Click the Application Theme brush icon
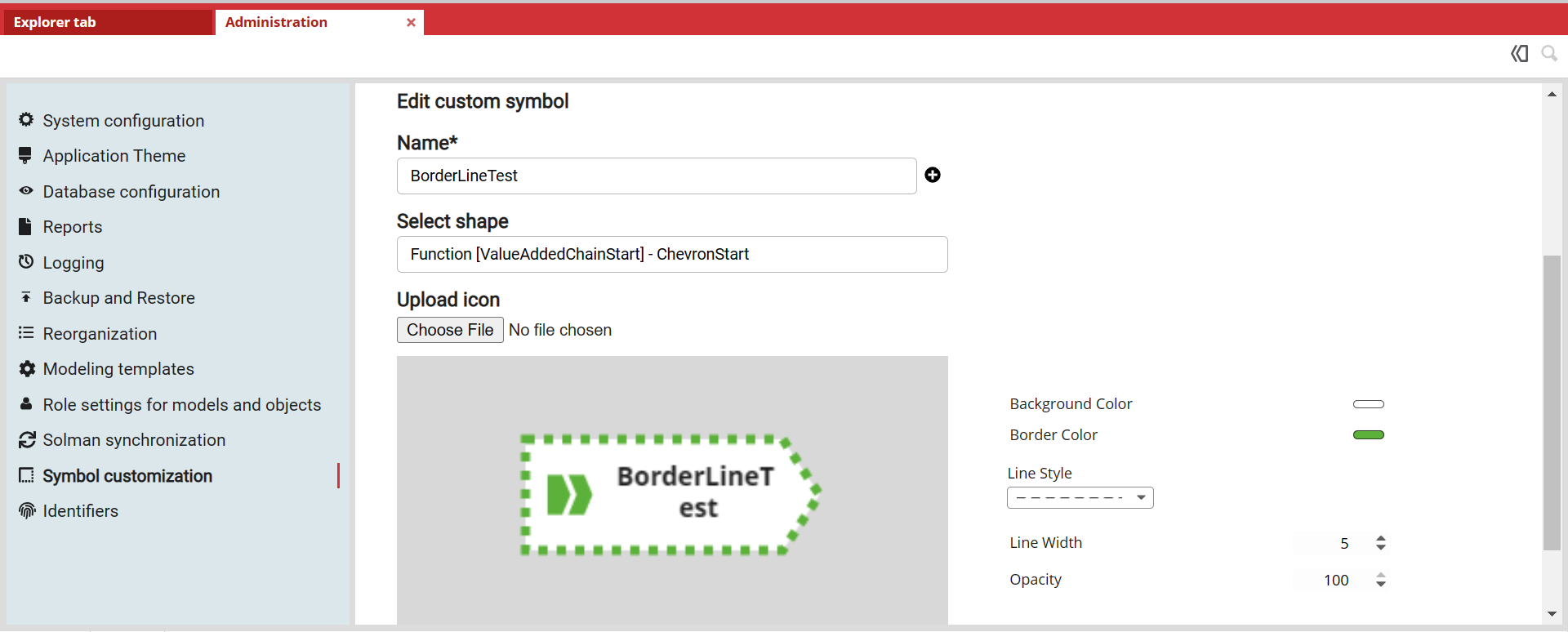The image size is (1568, 632). [25, 155]
